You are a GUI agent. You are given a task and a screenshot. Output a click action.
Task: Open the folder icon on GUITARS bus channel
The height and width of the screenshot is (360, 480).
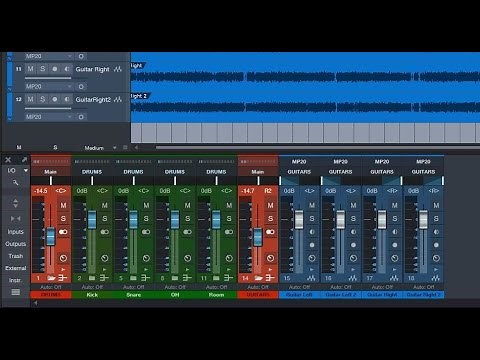(258, 278)
